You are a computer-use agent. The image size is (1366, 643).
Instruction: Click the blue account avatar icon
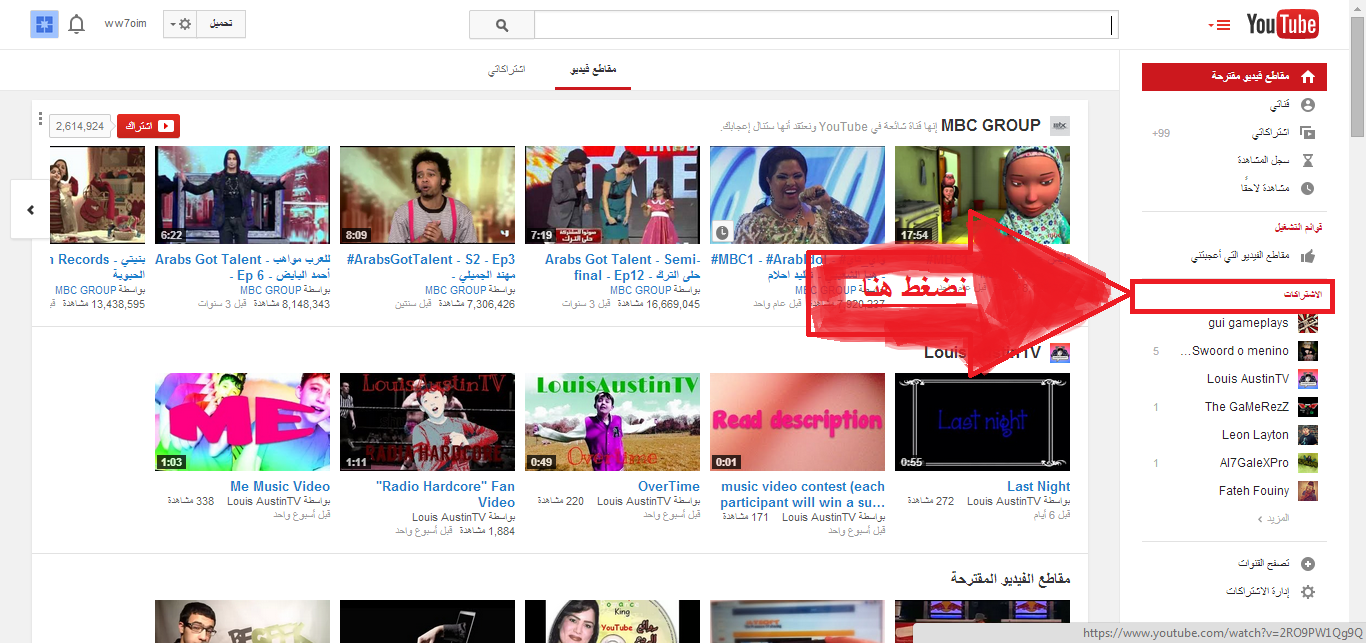44,24
